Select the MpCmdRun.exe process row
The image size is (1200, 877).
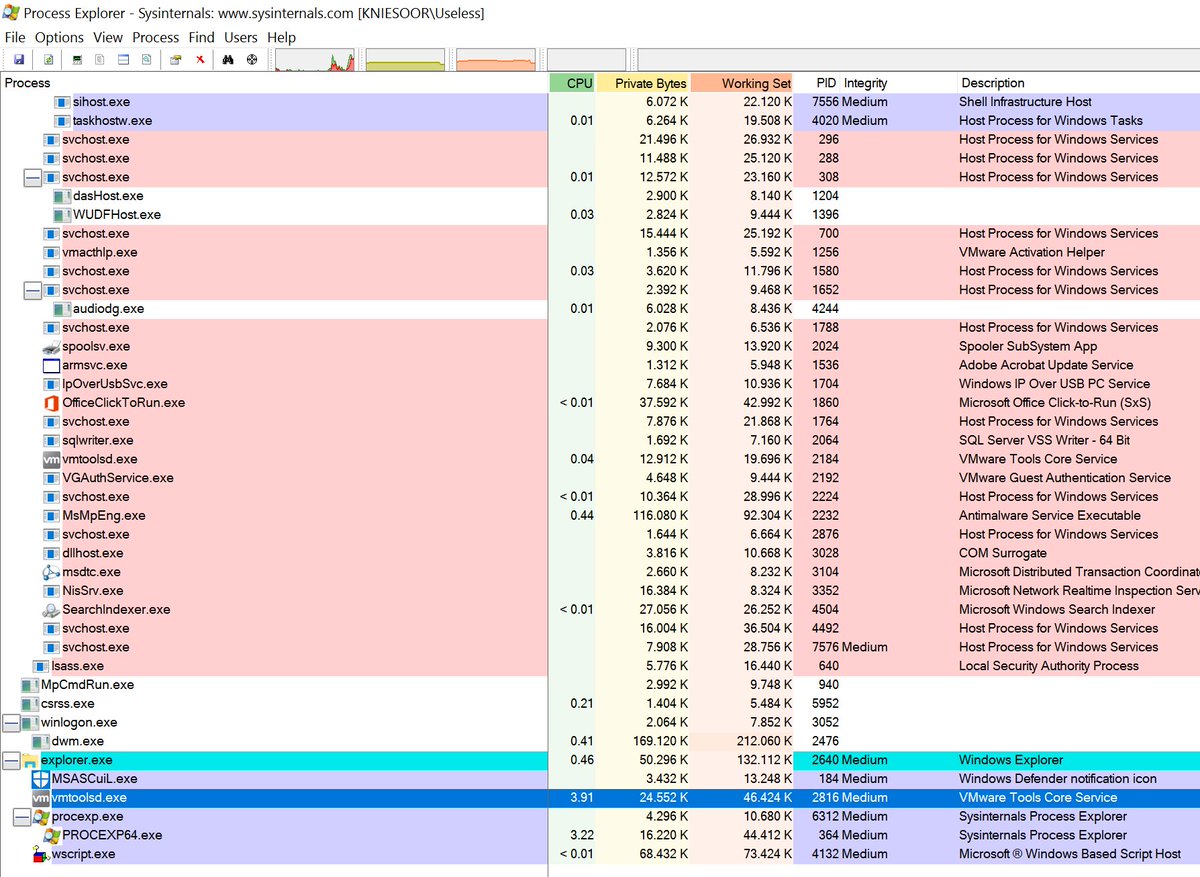pyautogui.click(x=600, y=685)
